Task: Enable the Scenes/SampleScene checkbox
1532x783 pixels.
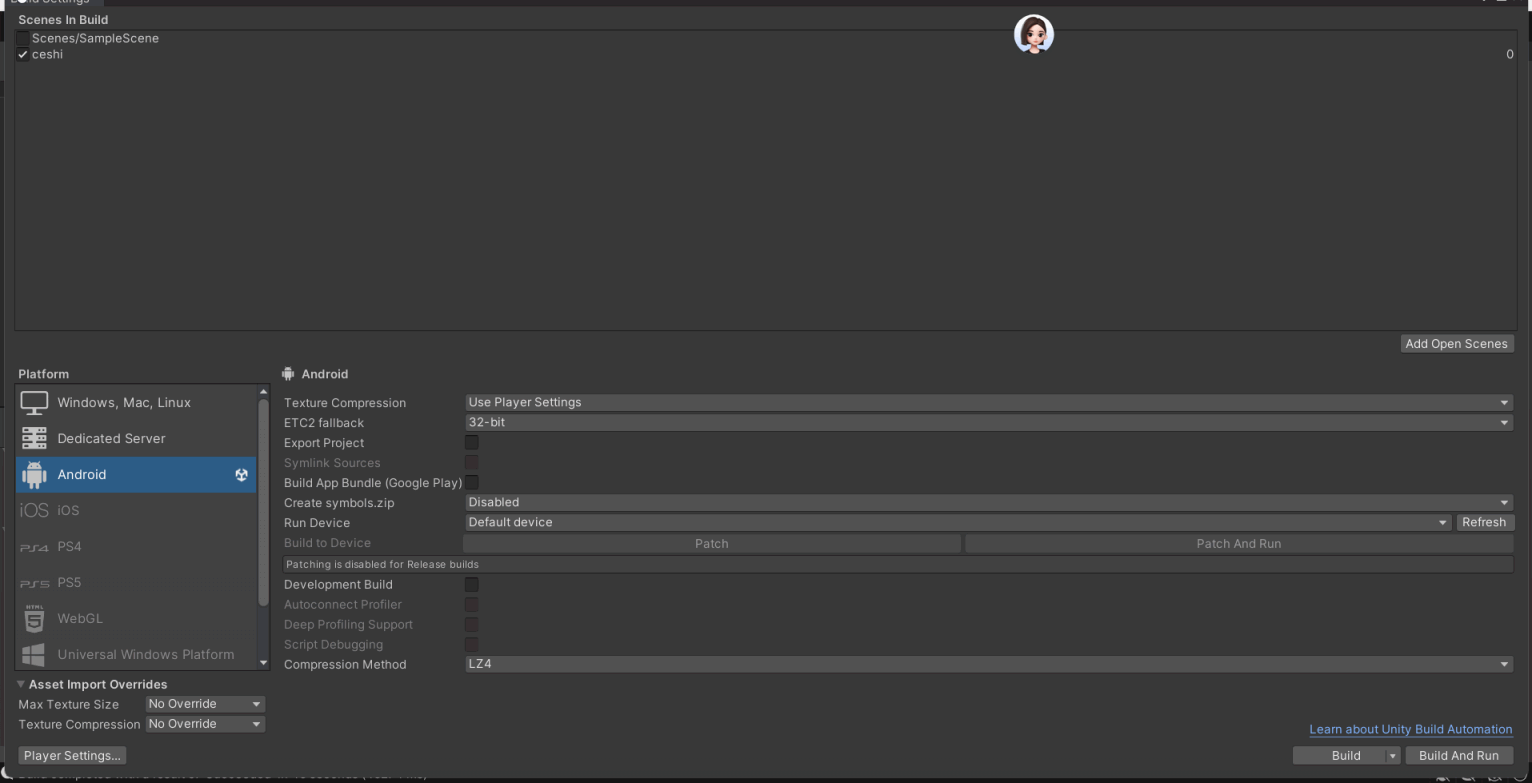Action: (23, 38)
